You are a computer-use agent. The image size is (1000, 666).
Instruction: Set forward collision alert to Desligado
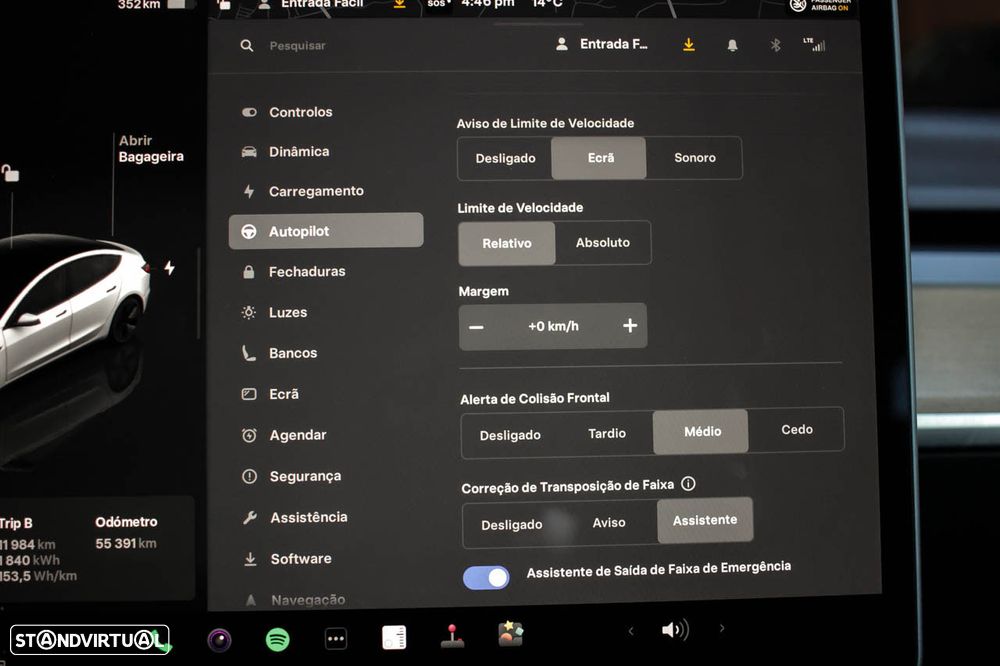[510, 435]
